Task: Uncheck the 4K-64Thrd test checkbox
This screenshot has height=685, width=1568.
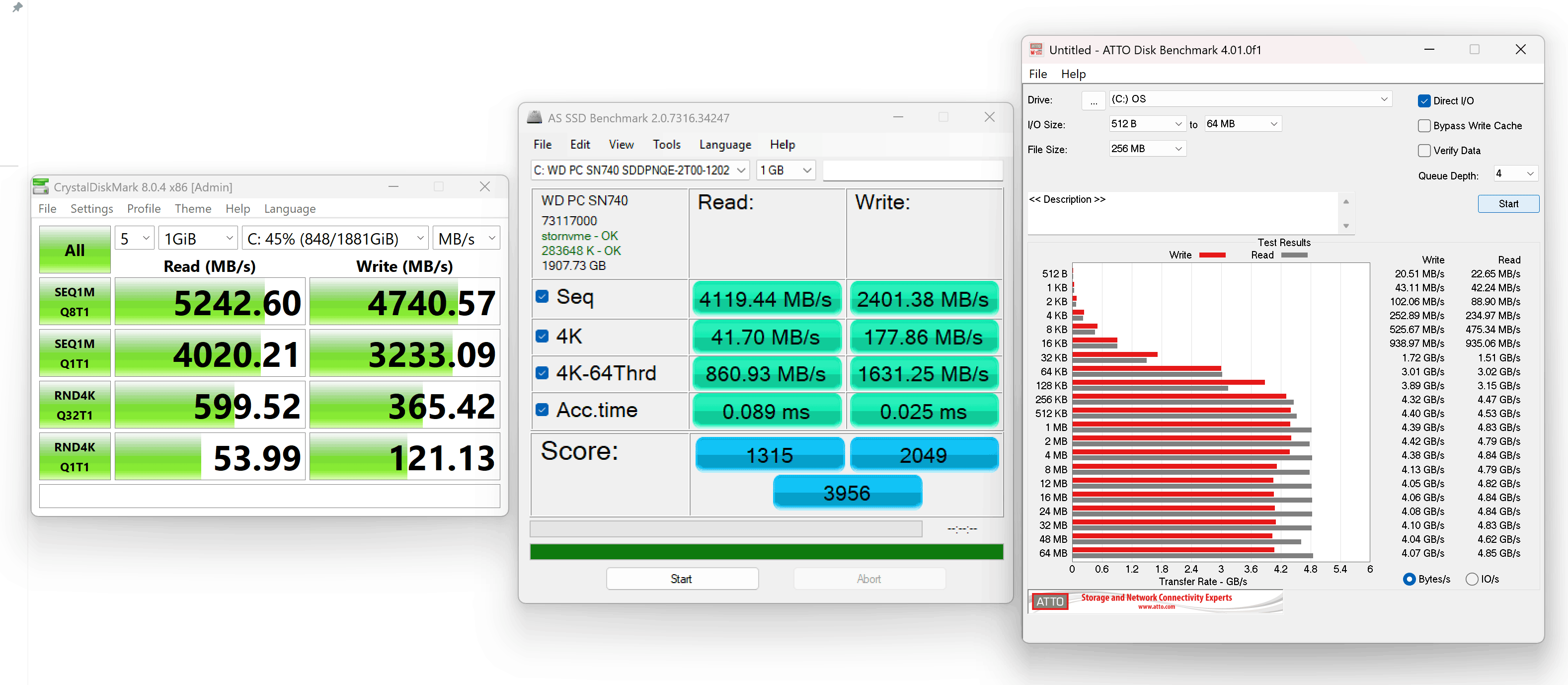Action: tap(542, 373)
